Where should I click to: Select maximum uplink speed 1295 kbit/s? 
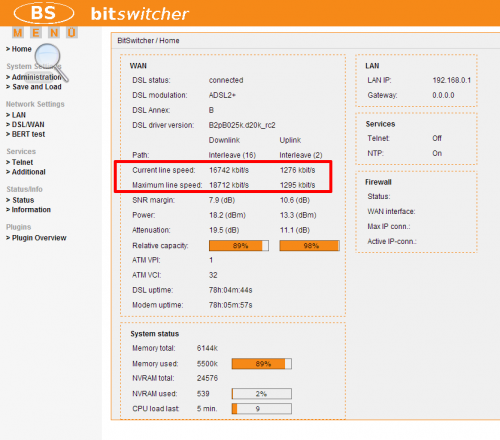tap(298, 185)
